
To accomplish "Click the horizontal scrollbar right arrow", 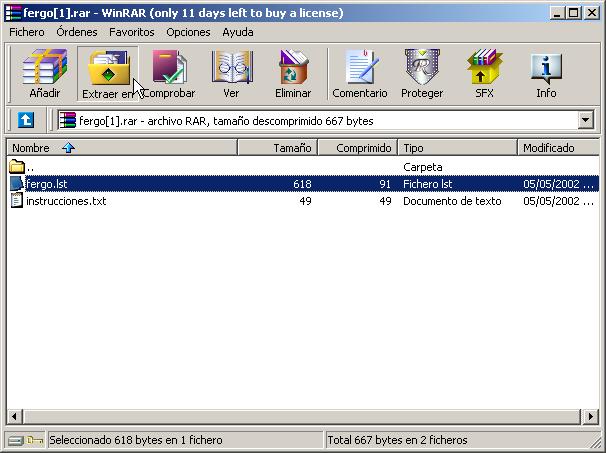I will pos(591,416).
